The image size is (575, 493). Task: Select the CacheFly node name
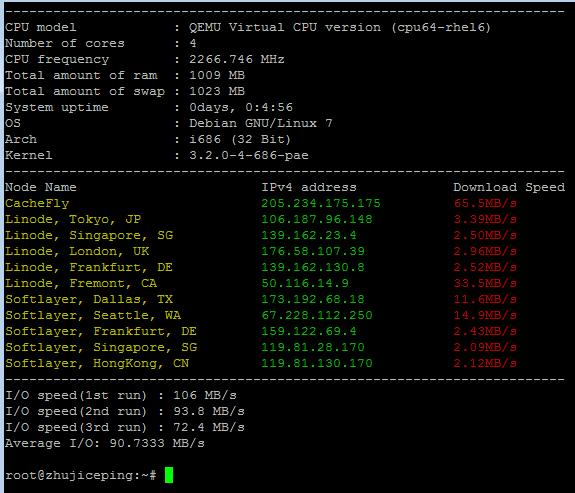pyautogui.click(x=37, y=204)
